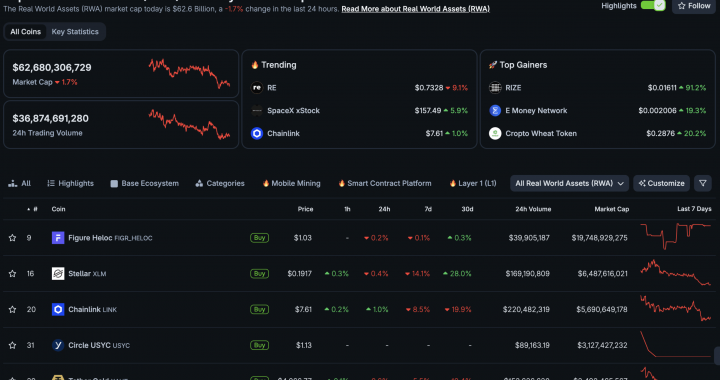Image resolution: width=720 pixels, height=380 pixels.
Task: Favorite Stellar with star icon
Action: click(12, 274)
